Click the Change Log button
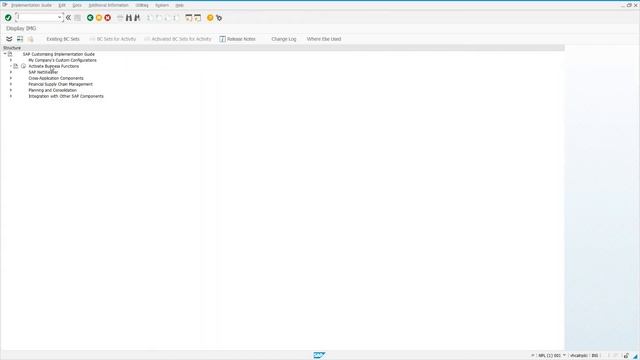Image resolution: width=640 pixels, height=360 pixels. tap(284, 39)
